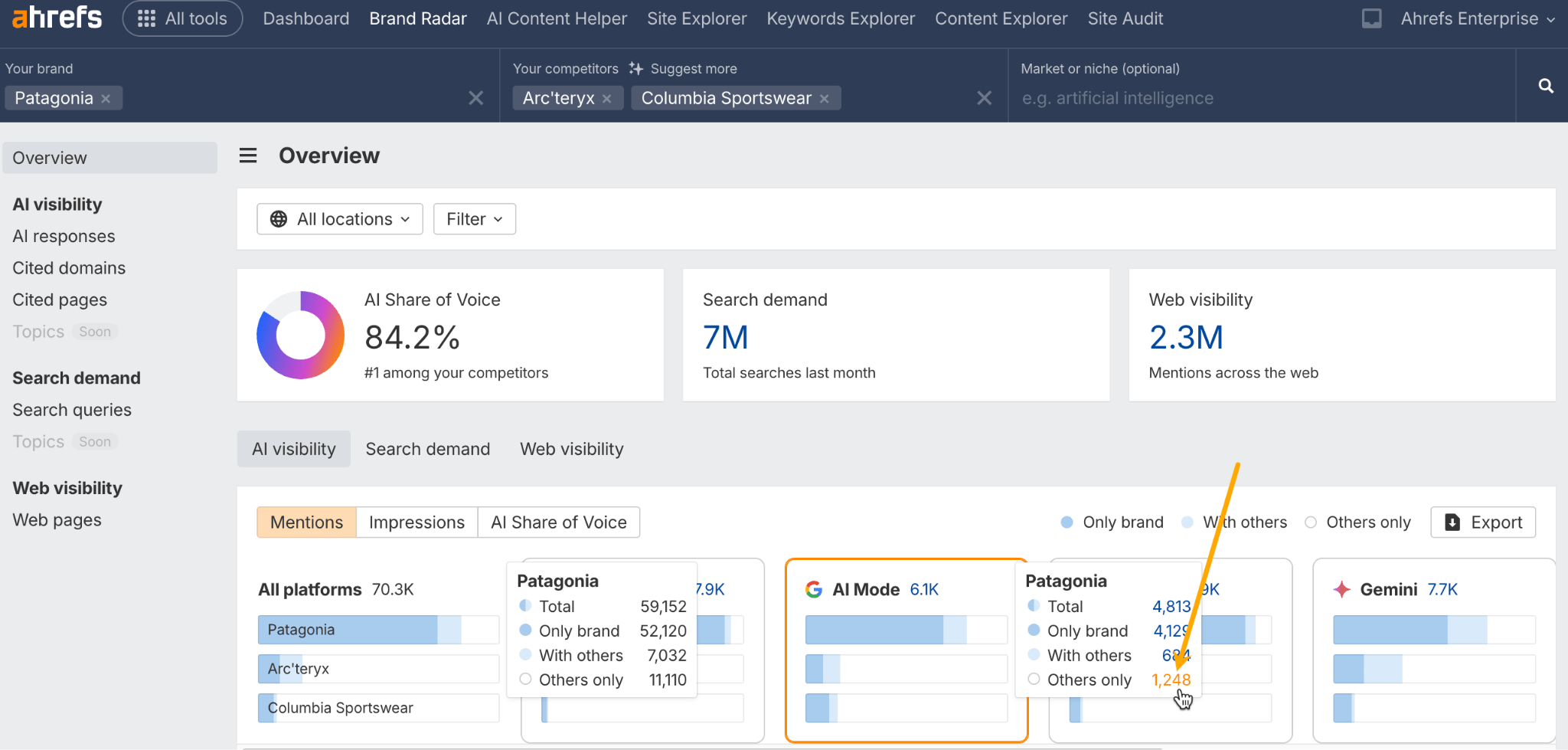Select the Mentions metric toggle
Image resolution: width=1568 pixels, height=750 pixels.
pos(306,522)
